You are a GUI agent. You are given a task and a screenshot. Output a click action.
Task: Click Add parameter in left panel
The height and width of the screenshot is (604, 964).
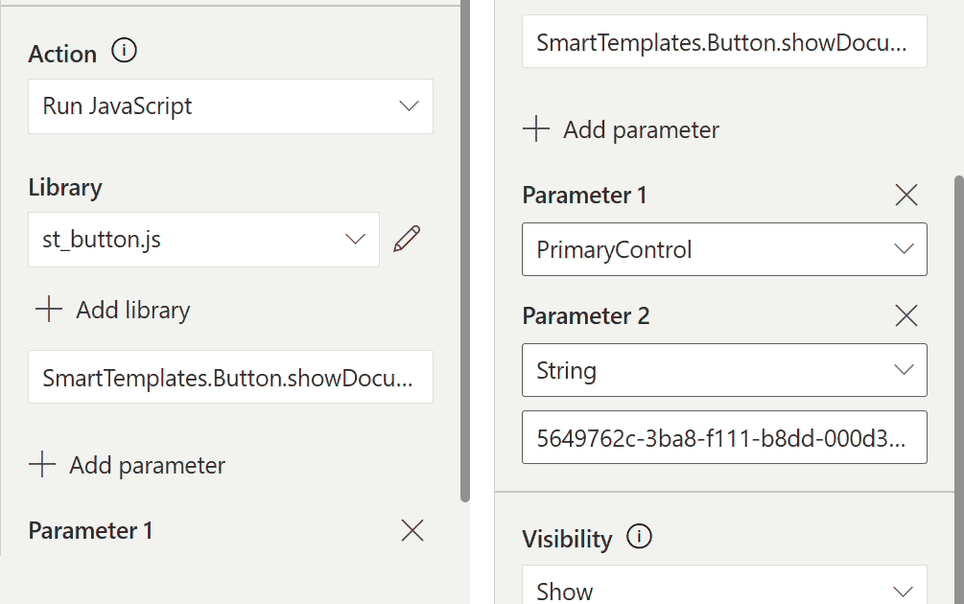[x=127, y=465]
